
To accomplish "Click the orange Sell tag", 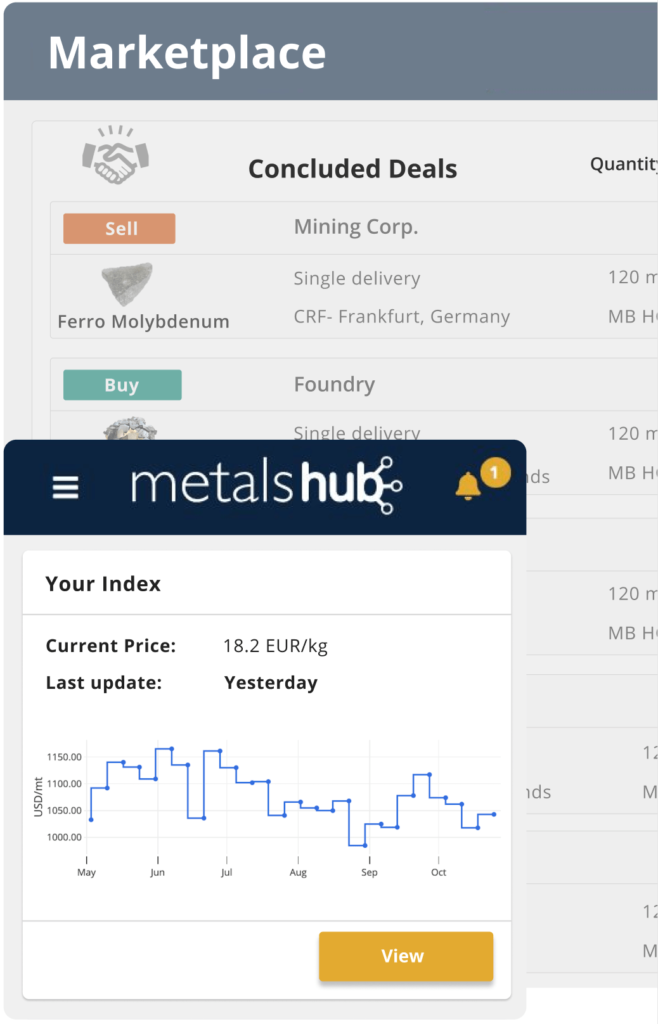I will [119, 229].
